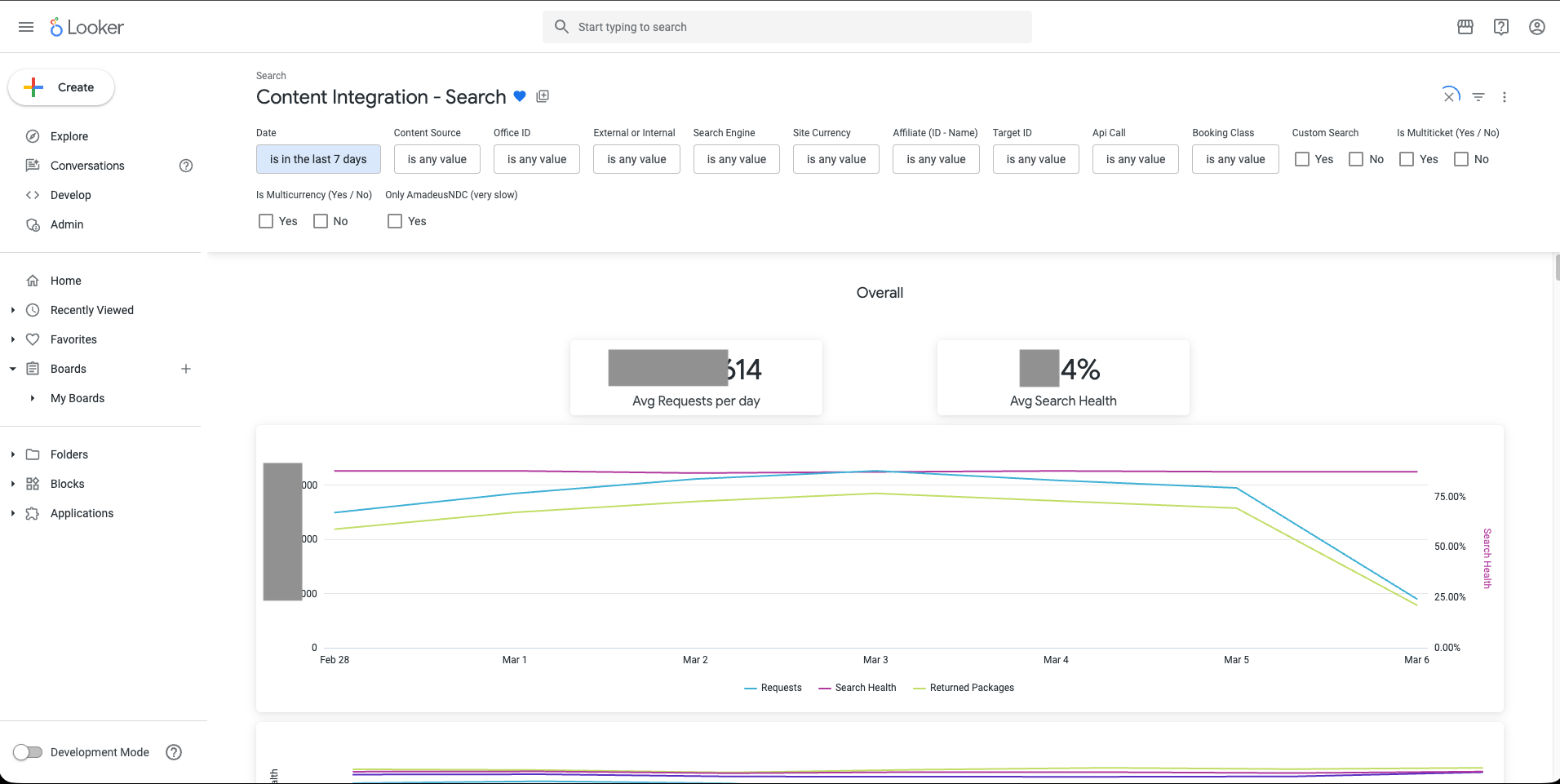
Task: Click the add to board icon
Action: [543, 96]
